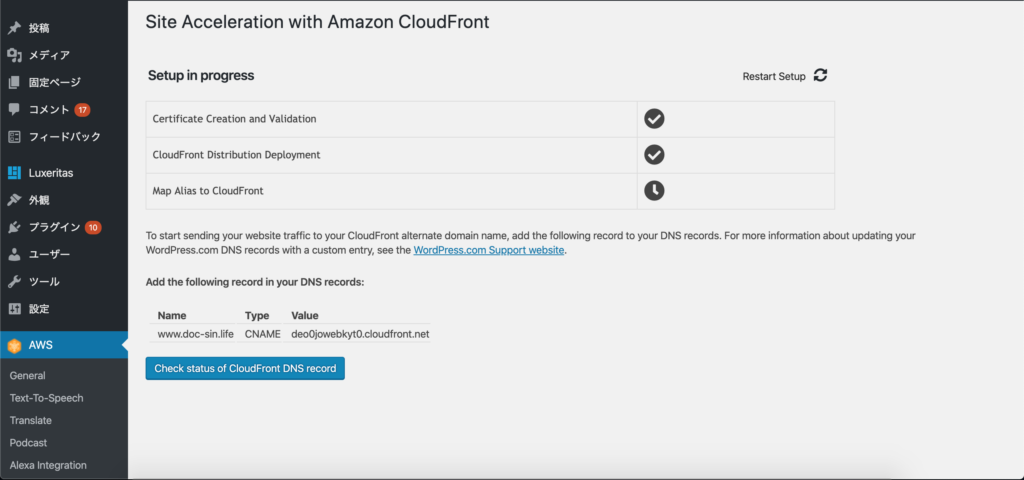This screenshot has height=480, width=1024.
Task: Click the Name column header
Action: coord(172,315)
